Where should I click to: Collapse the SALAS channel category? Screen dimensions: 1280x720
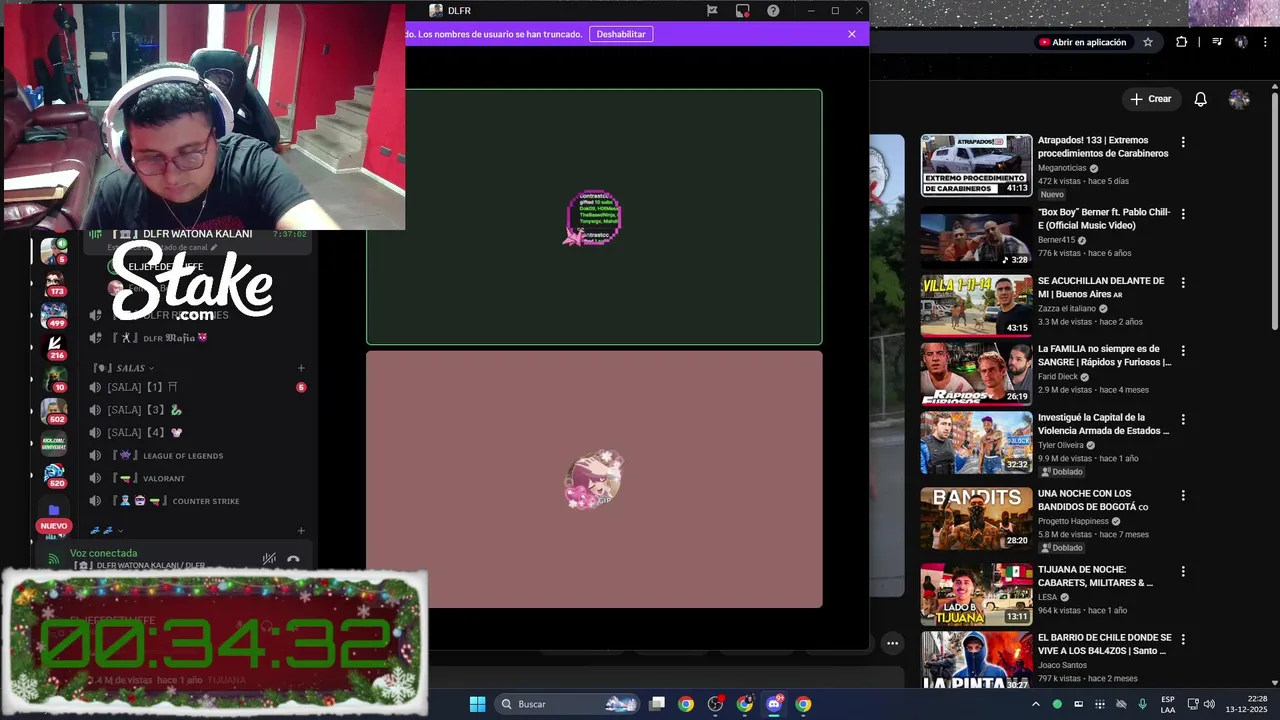pos(124,368)
